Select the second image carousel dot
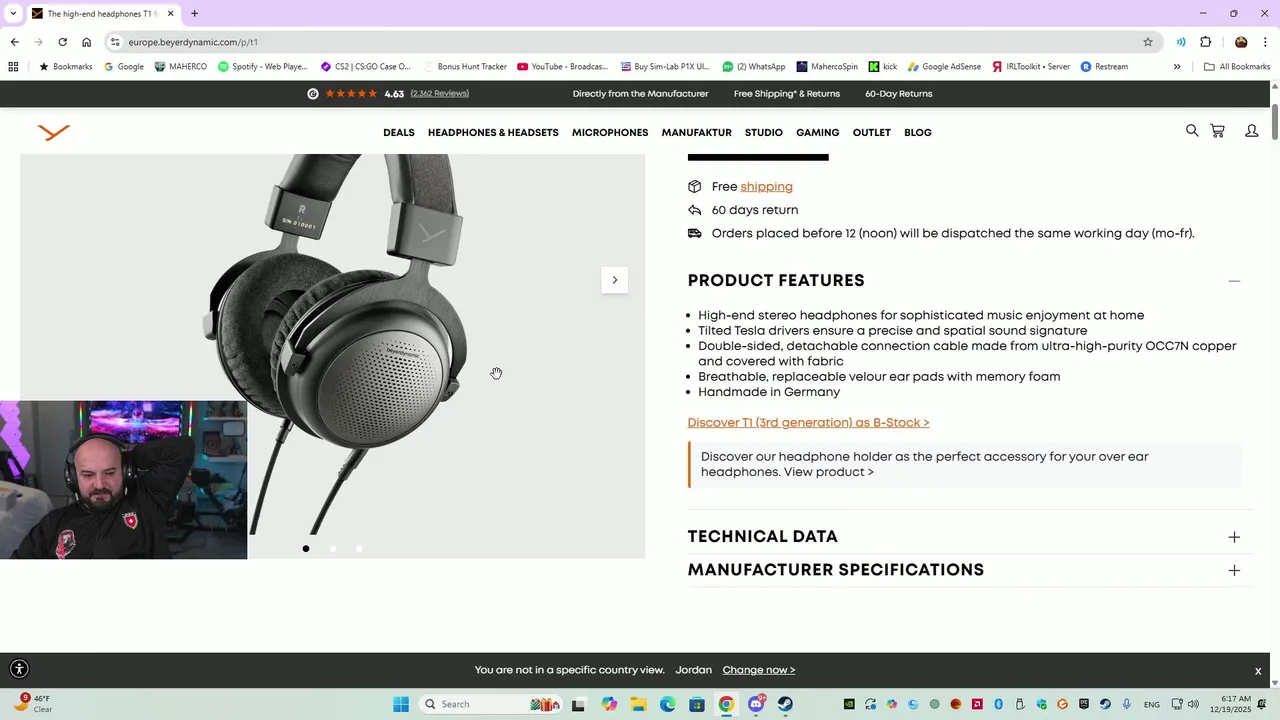Screen dimensions: 1280x720 click(x=332, y=548)
